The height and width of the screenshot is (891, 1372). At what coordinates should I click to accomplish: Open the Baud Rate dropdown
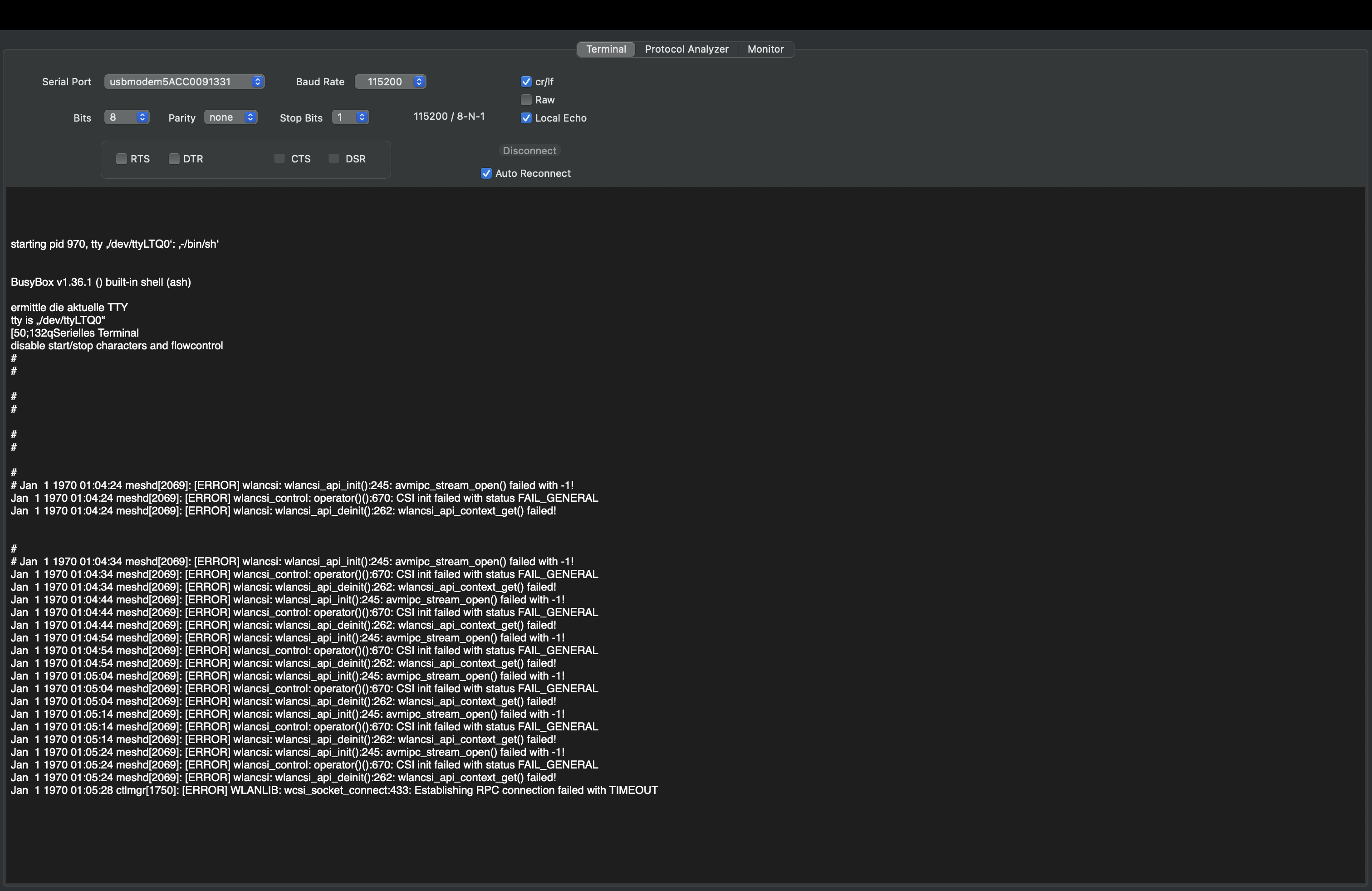(x=390, y=82)
